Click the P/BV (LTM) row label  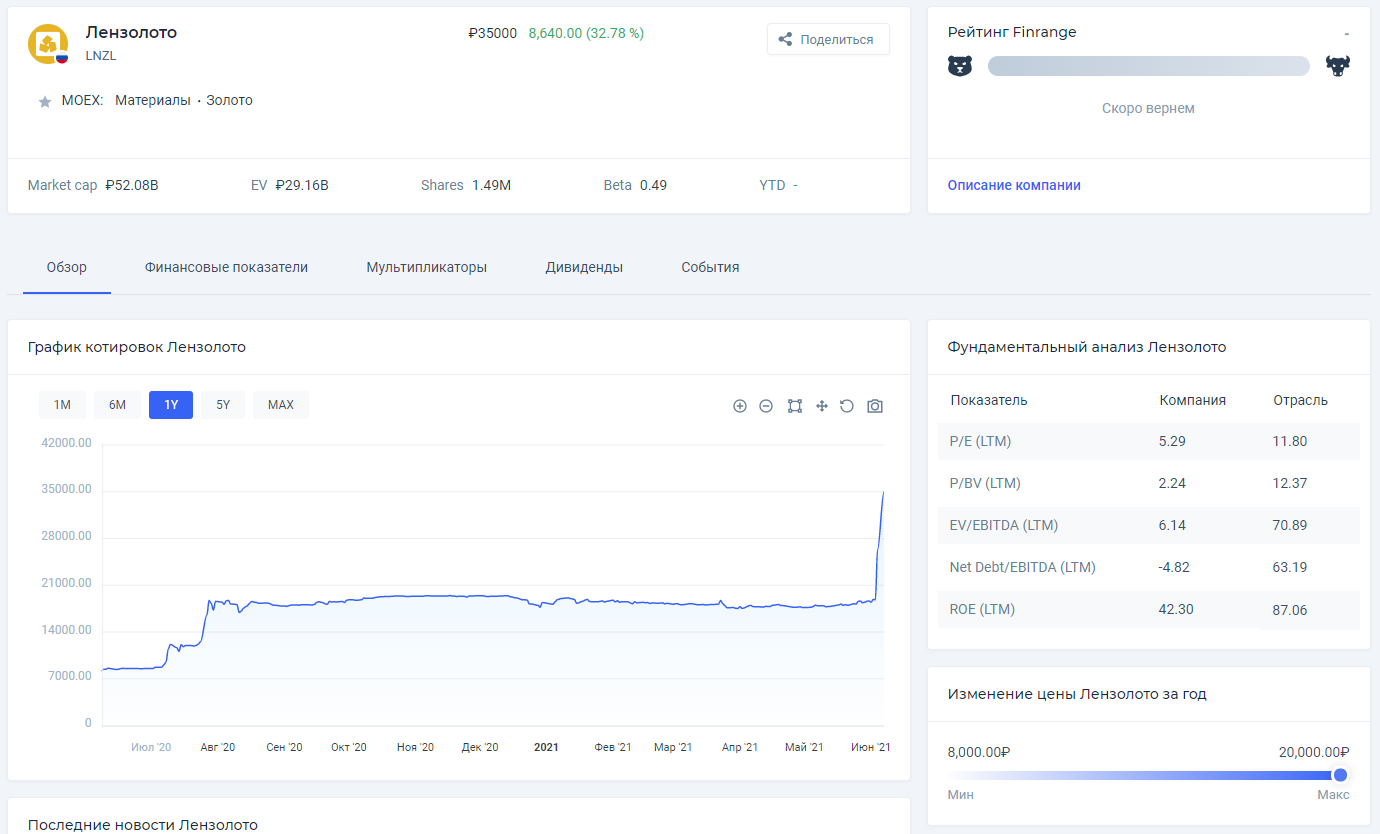(x=985, y=483)
